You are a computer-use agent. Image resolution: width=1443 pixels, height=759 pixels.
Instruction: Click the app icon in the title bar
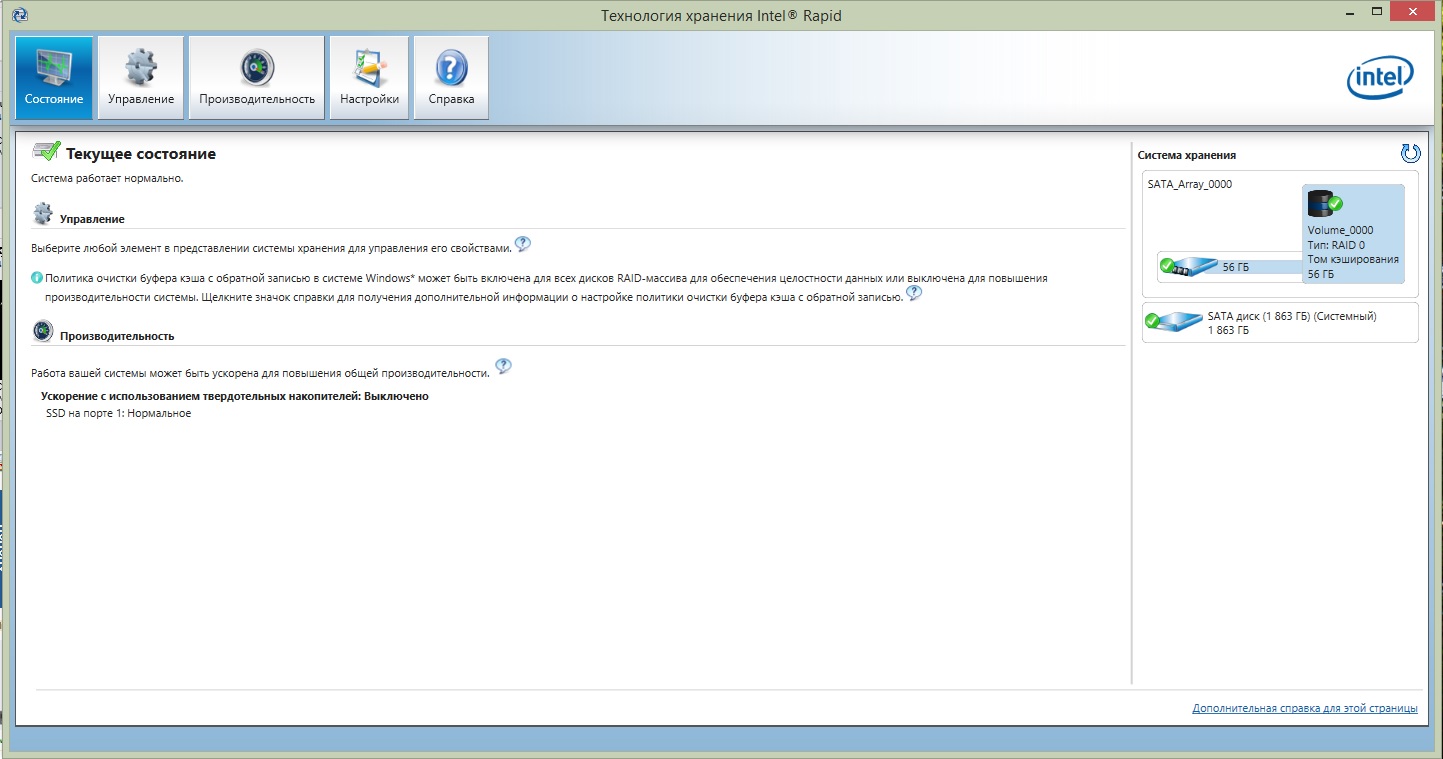click(21, 15)
